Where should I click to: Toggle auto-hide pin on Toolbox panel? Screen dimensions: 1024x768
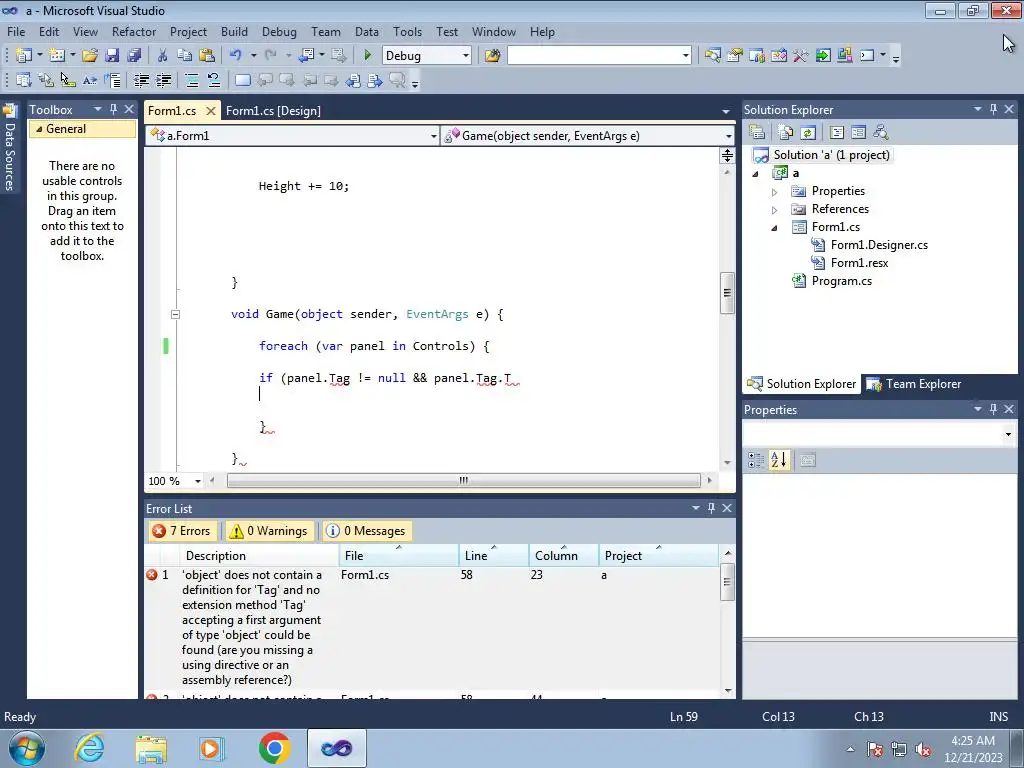tap(114, 109)
